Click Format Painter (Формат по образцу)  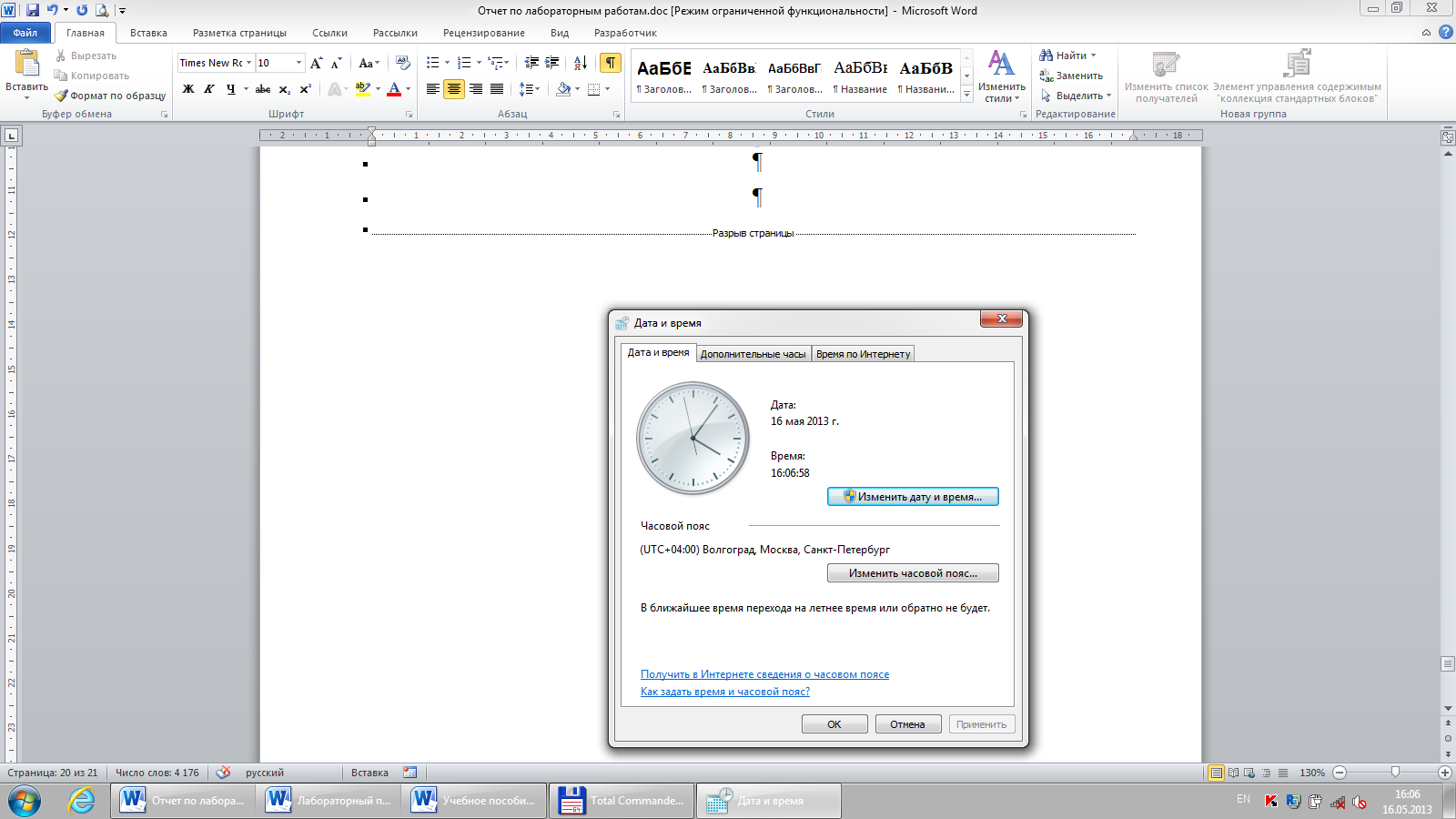[110, 96]
